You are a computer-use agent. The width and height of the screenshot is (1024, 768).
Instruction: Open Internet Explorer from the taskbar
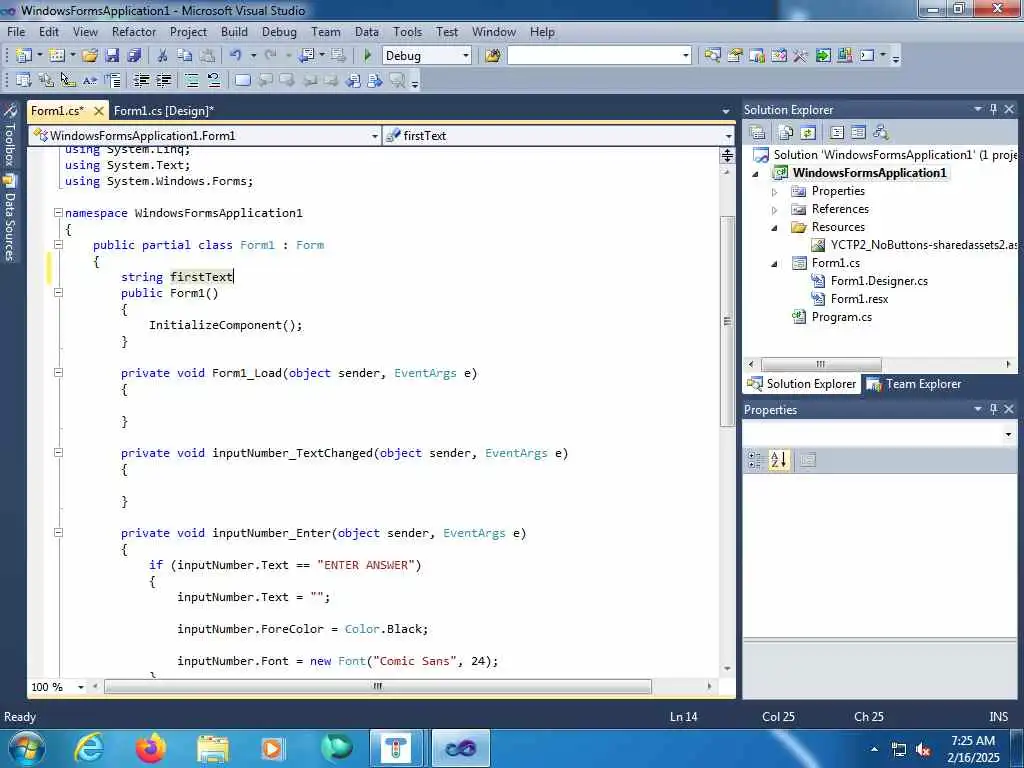pyautogui.click(x=89, y=748)
